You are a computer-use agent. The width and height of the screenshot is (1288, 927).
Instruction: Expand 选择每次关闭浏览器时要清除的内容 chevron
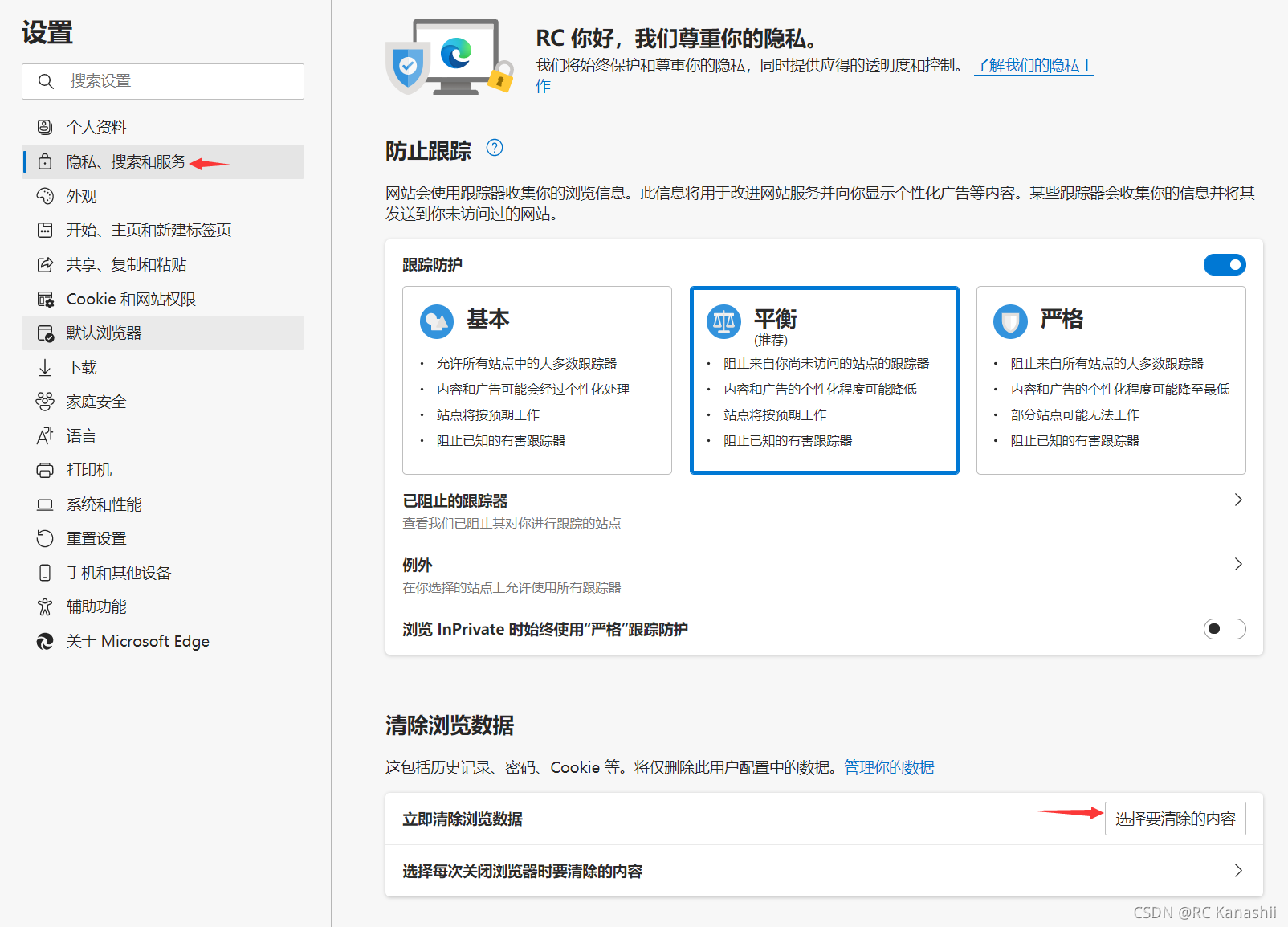pyautogui.click(x=1238, y=871)
